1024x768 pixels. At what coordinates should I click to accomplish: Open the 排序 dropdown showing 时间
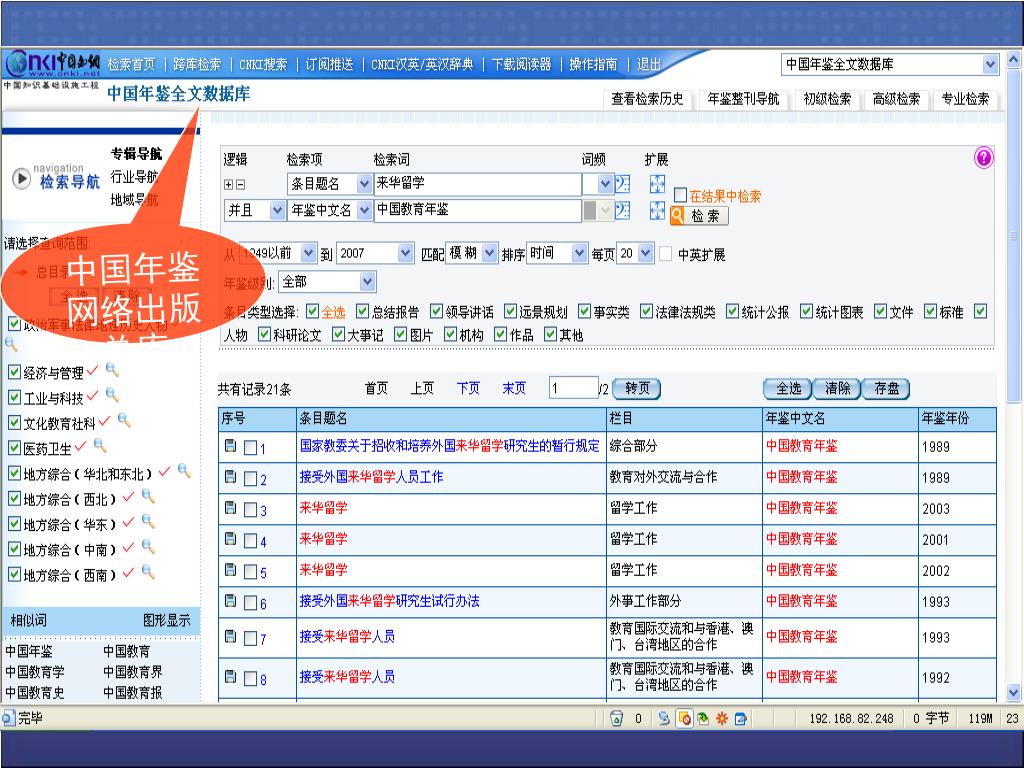coord(579,253)
